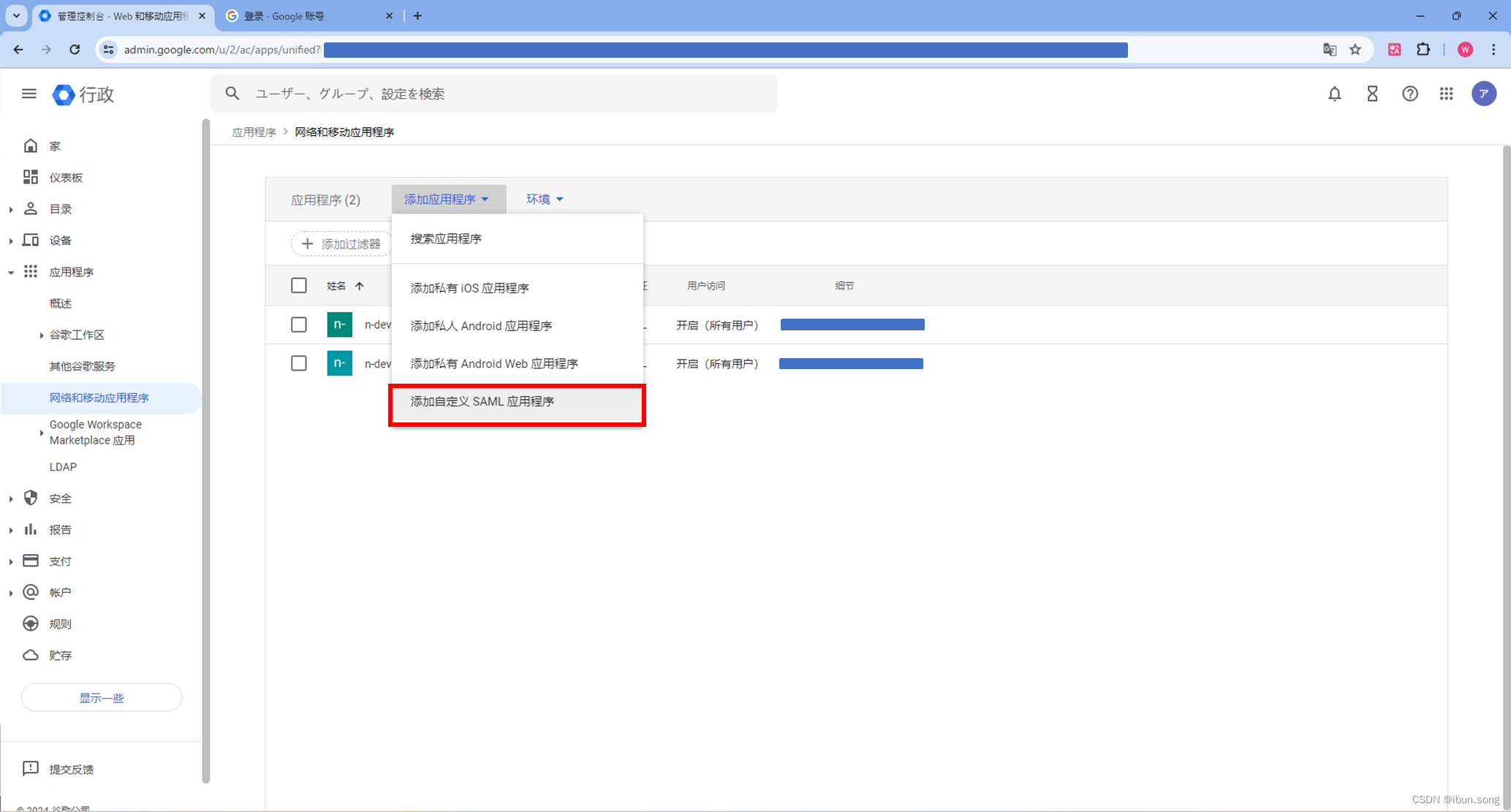
Task: View site information icon in address bar
Action: [108, 50]
